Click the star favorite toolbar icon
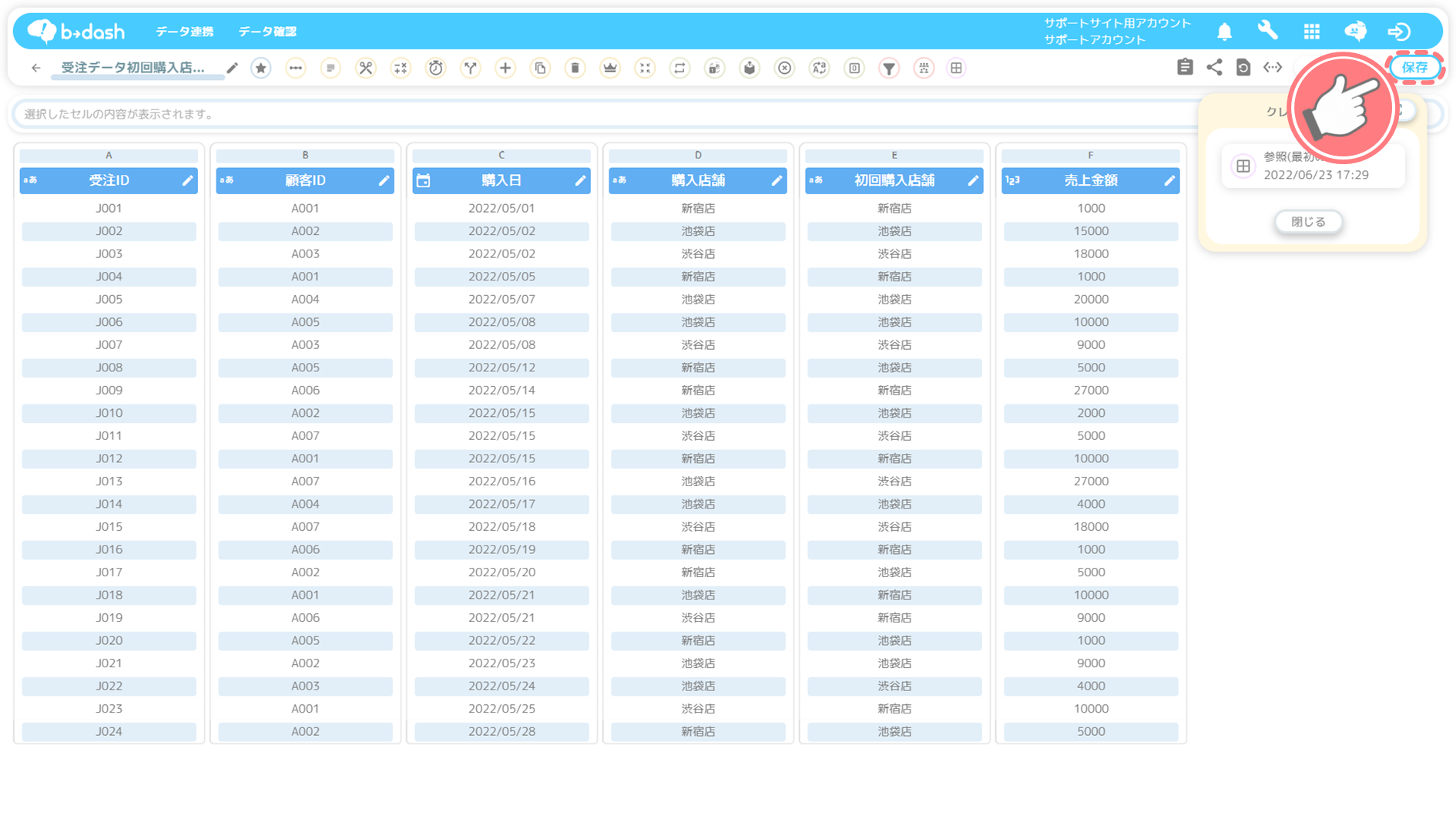This screenshot has width=1456, height=819. 261,68
